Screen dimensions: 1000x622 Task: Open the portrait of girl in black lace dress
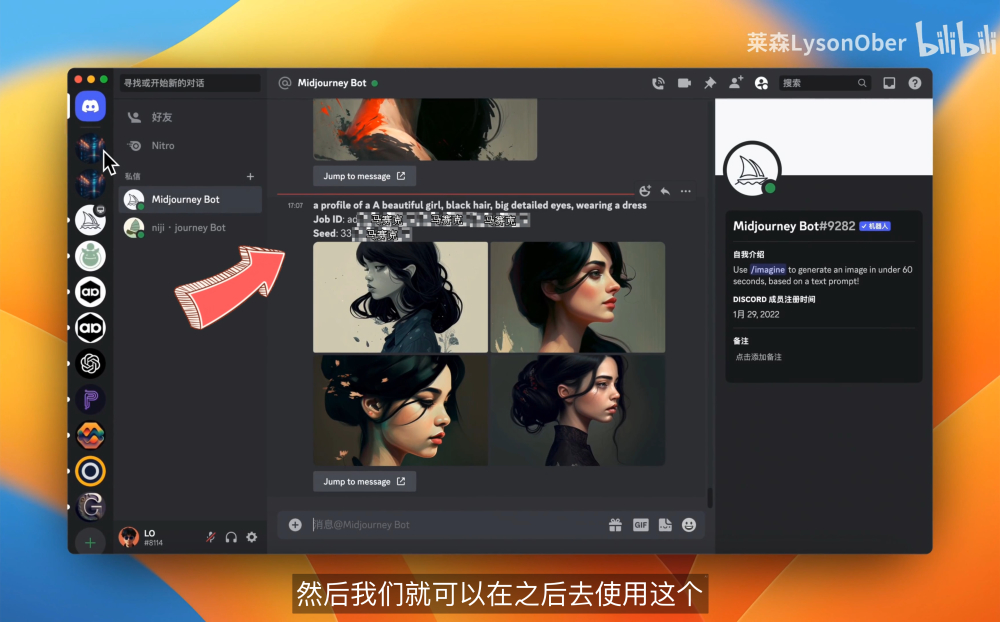pos(578,410)
